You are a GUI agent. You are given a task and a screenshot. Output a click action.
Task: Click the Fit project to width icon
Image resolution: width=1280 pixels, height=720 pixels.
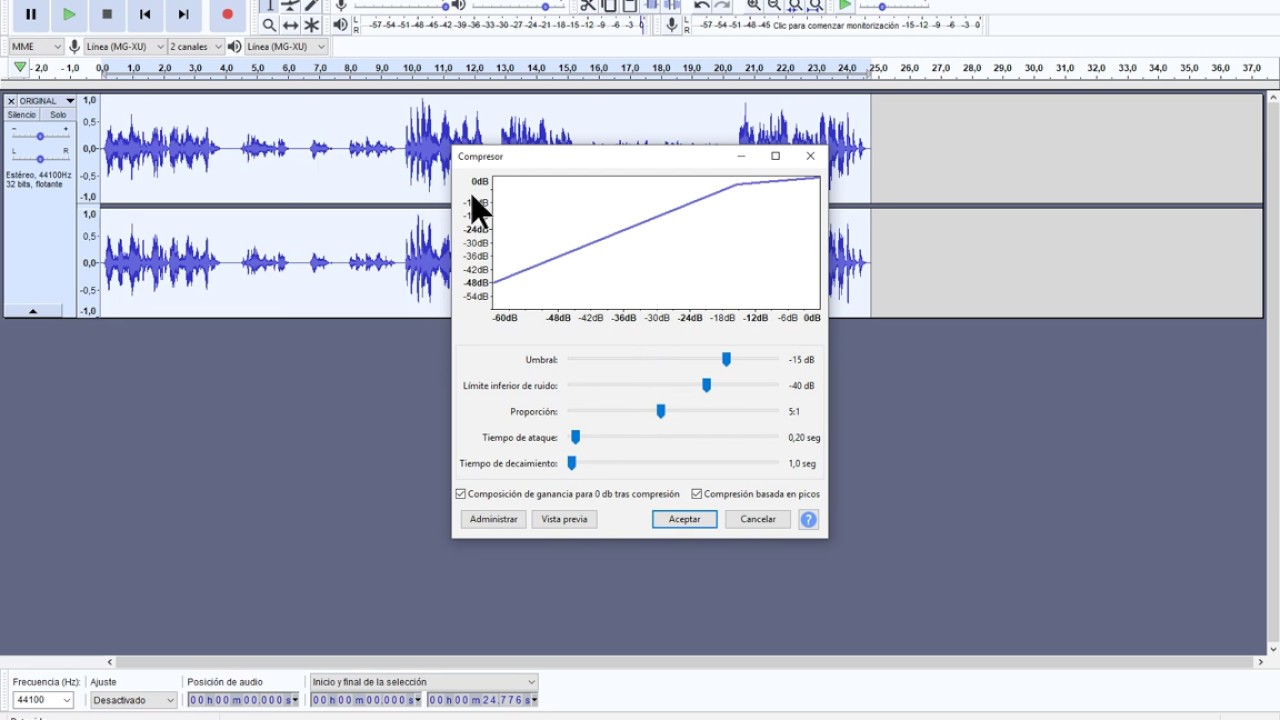point(816,5)
